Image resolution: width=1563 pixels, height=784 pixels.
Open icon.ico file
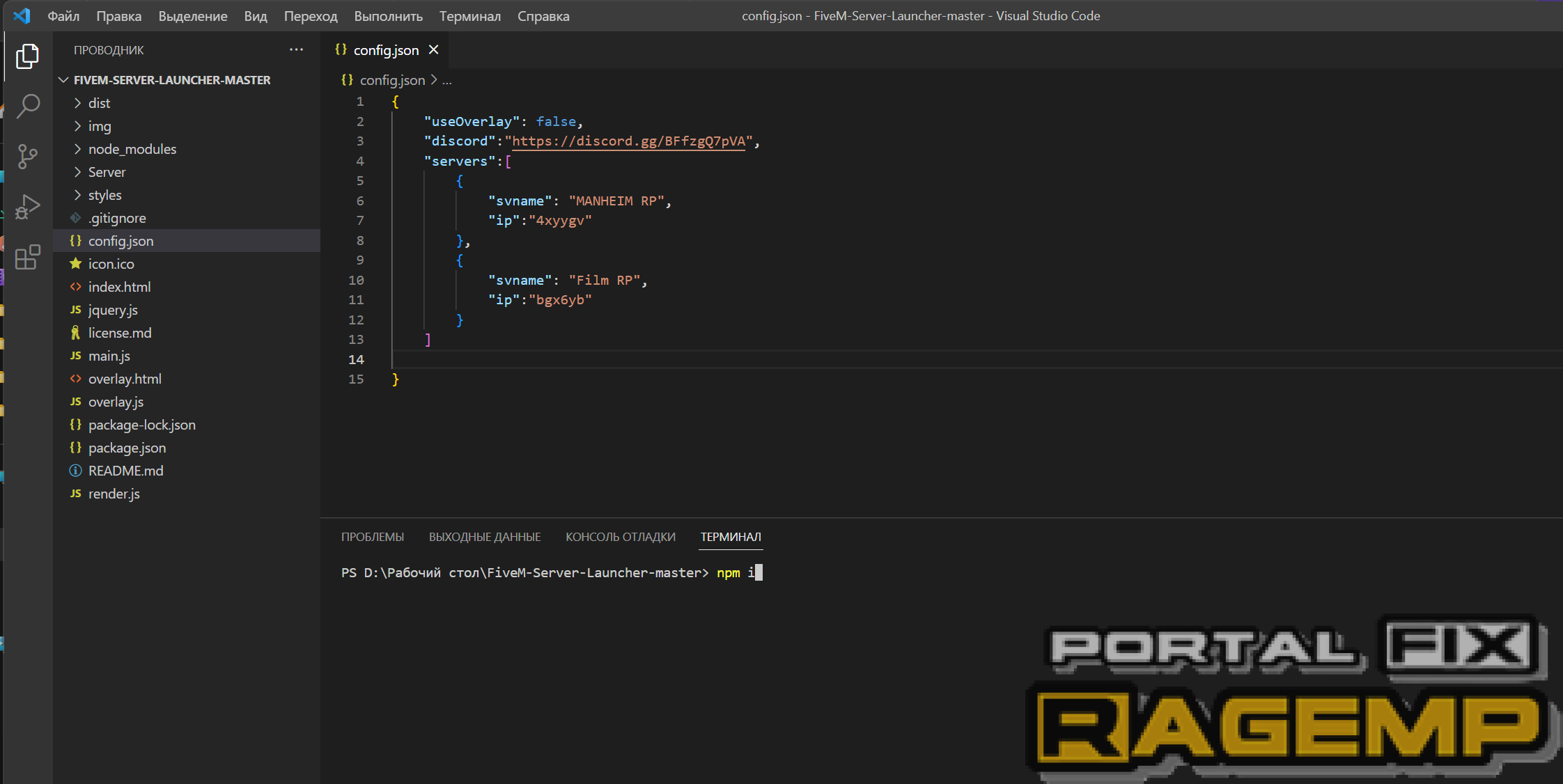(x=187, y=264)
